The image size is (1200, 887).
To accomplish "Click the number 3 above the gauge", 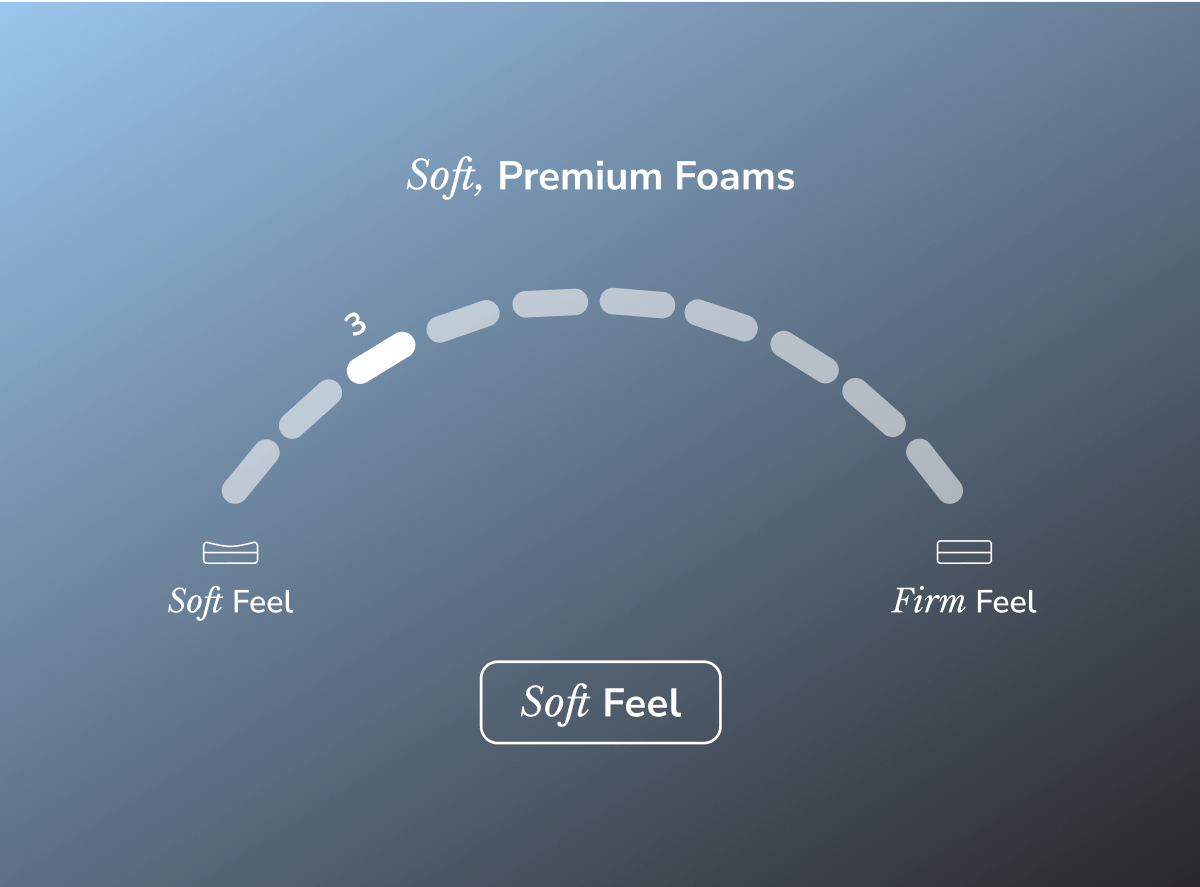I will [355, 324].
